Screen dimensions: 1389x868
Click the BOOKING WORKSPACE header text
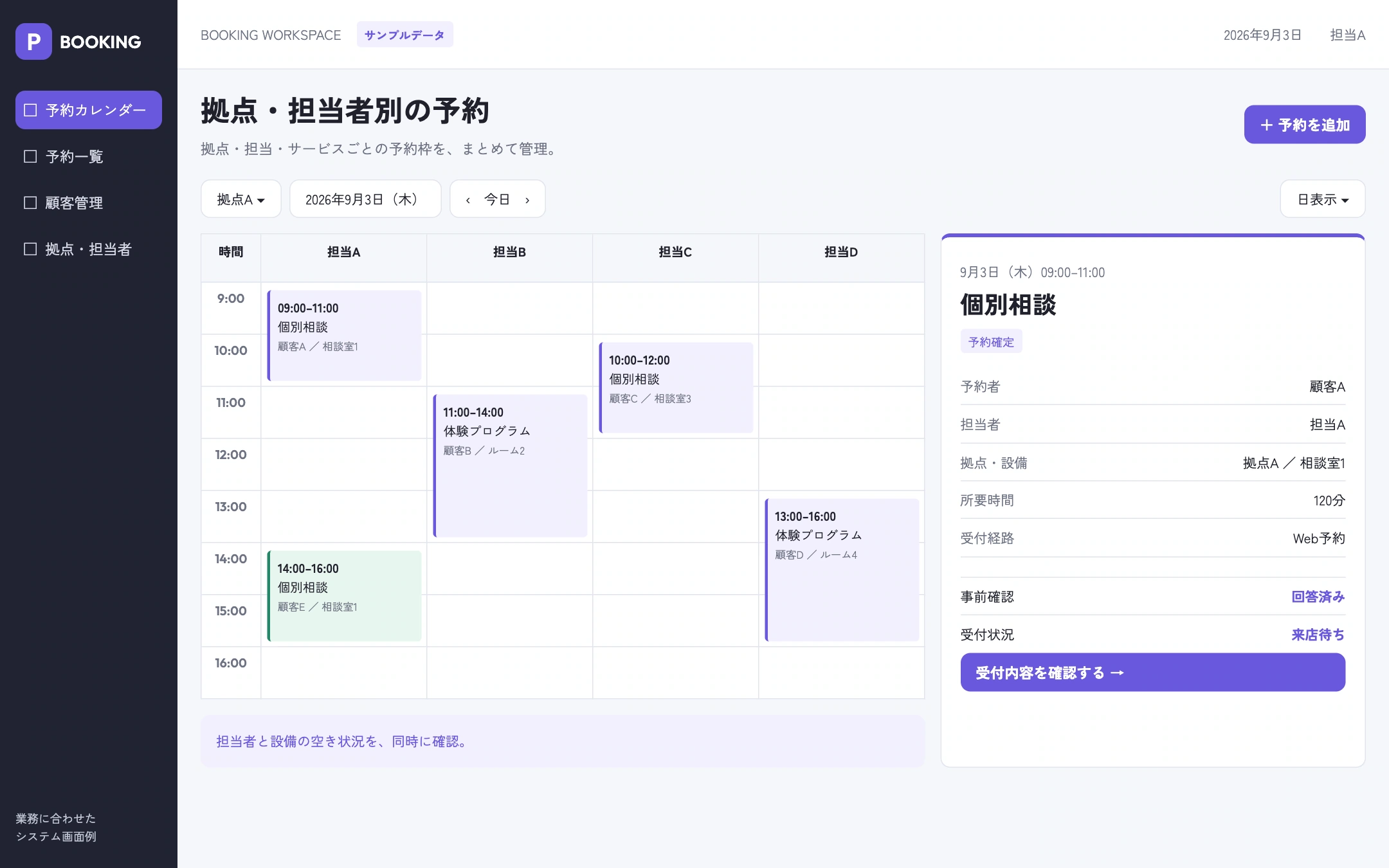[x=271, y=35]
